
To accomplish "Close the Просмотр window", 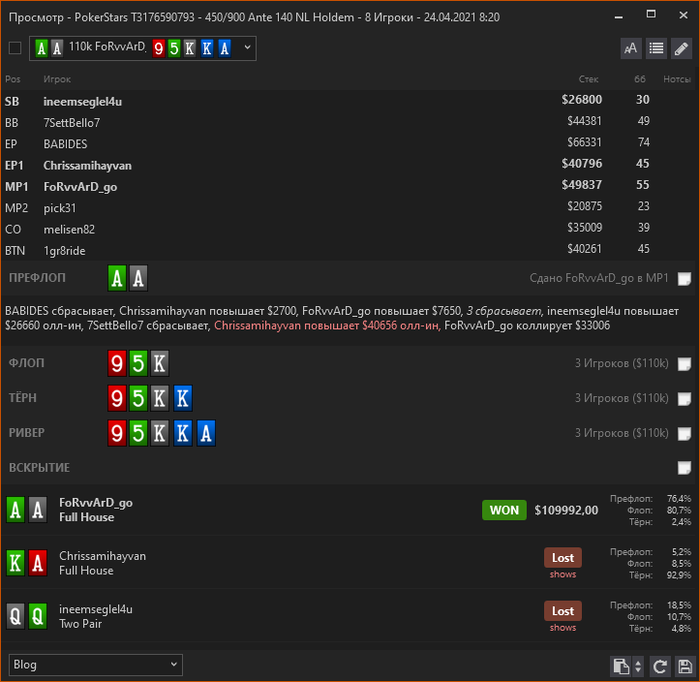I will point(683,15).
